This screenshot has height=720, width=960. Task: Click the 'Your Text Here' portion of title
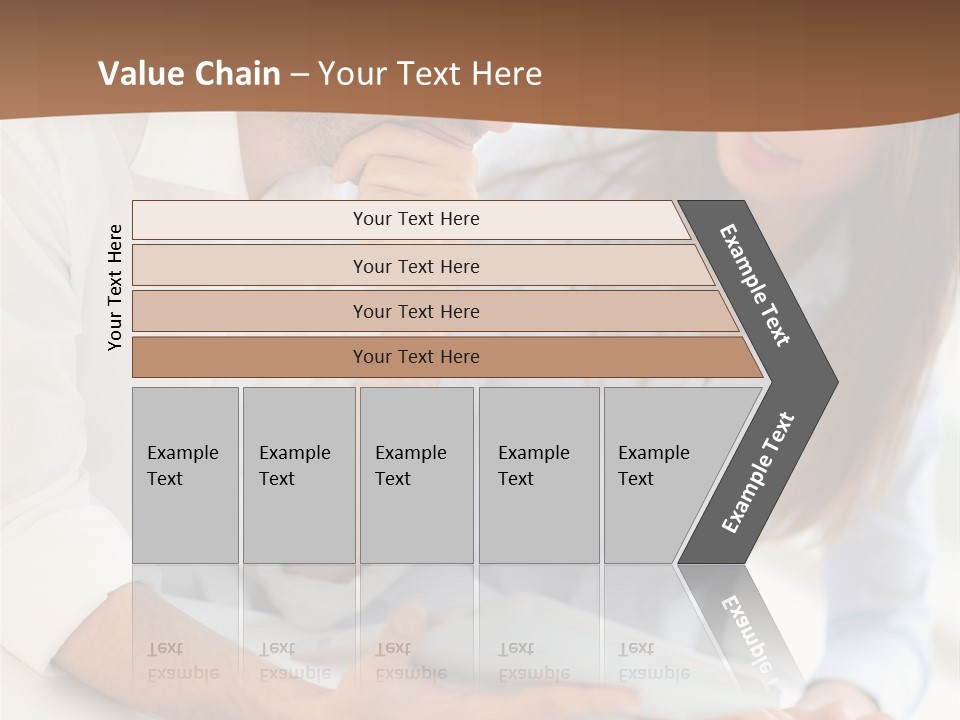click(430, 74)
